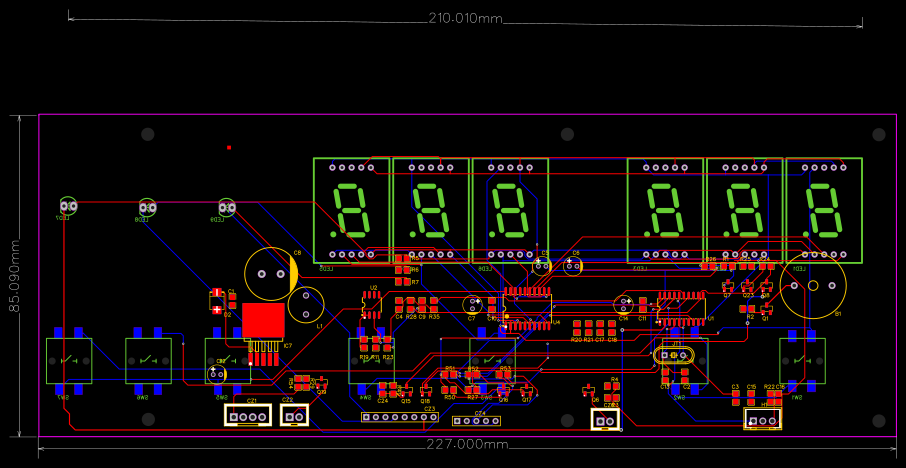Select the CZ3 eight-pin header

(x=399, y=417)
